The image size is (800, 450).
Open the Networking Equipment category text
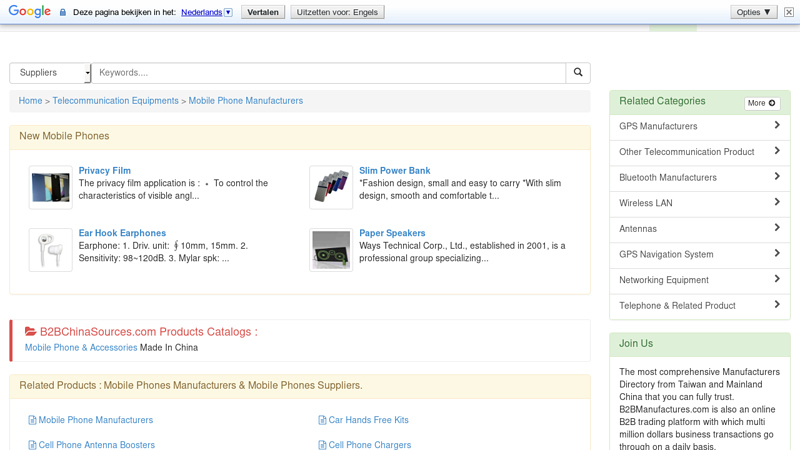tap(663, 280)
